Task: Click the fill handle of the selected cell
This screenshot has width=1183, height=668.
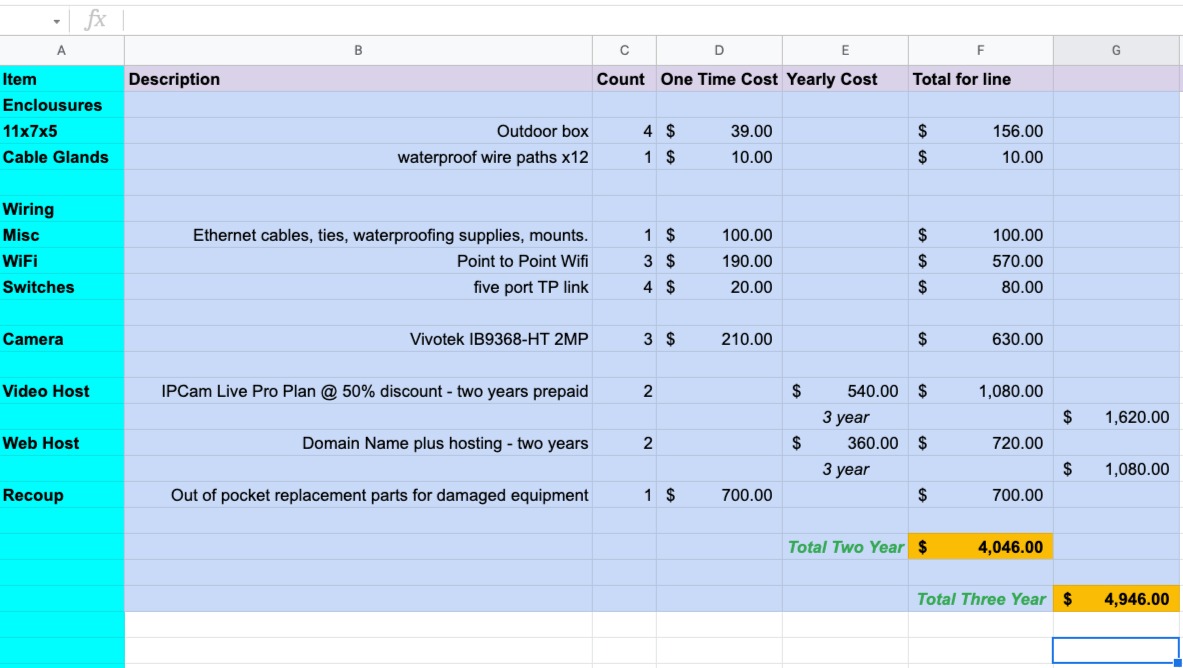Action: click(1178, 662)
